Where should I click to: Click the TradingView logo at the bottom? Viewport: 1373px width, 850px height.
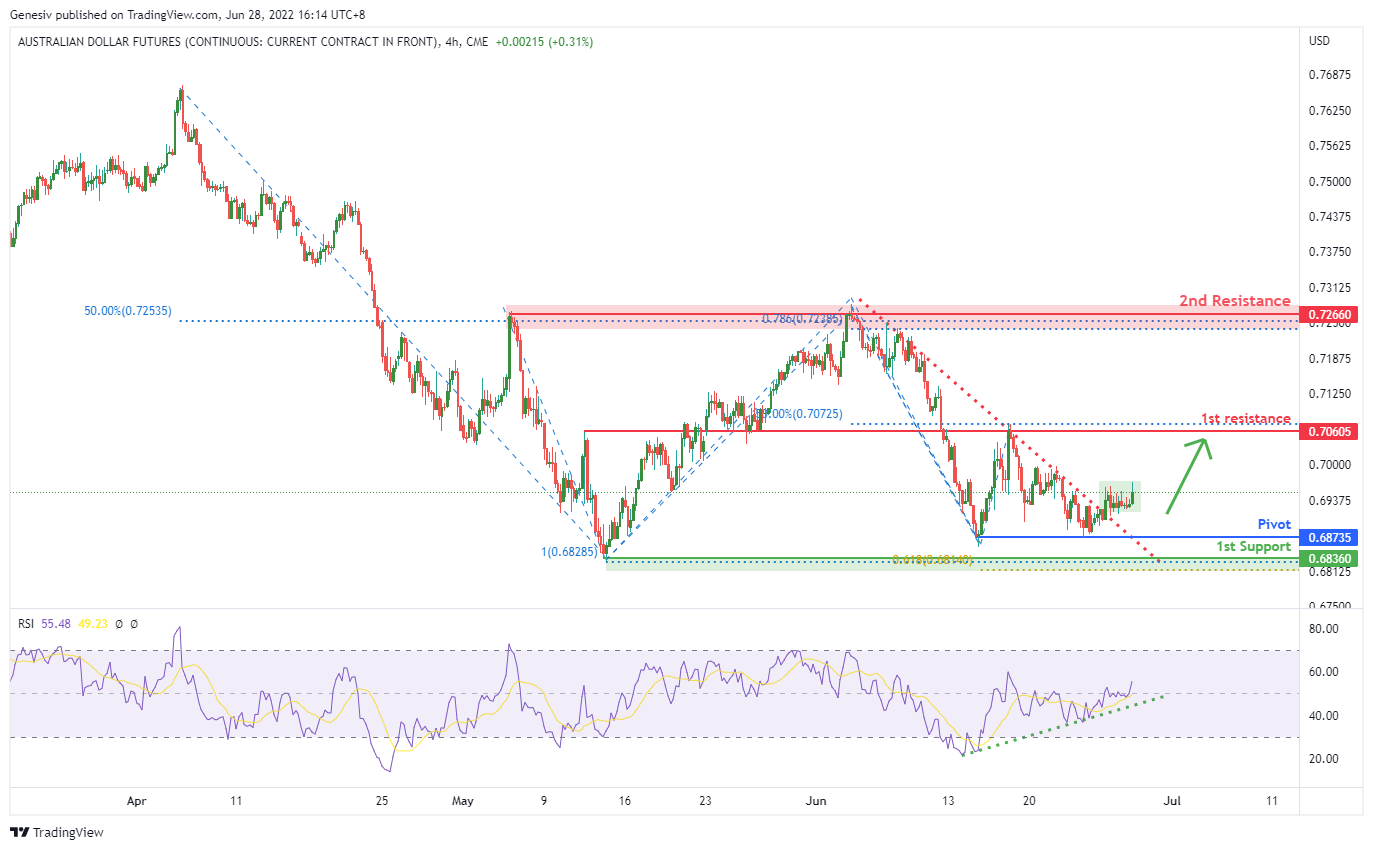coord(57,832)
